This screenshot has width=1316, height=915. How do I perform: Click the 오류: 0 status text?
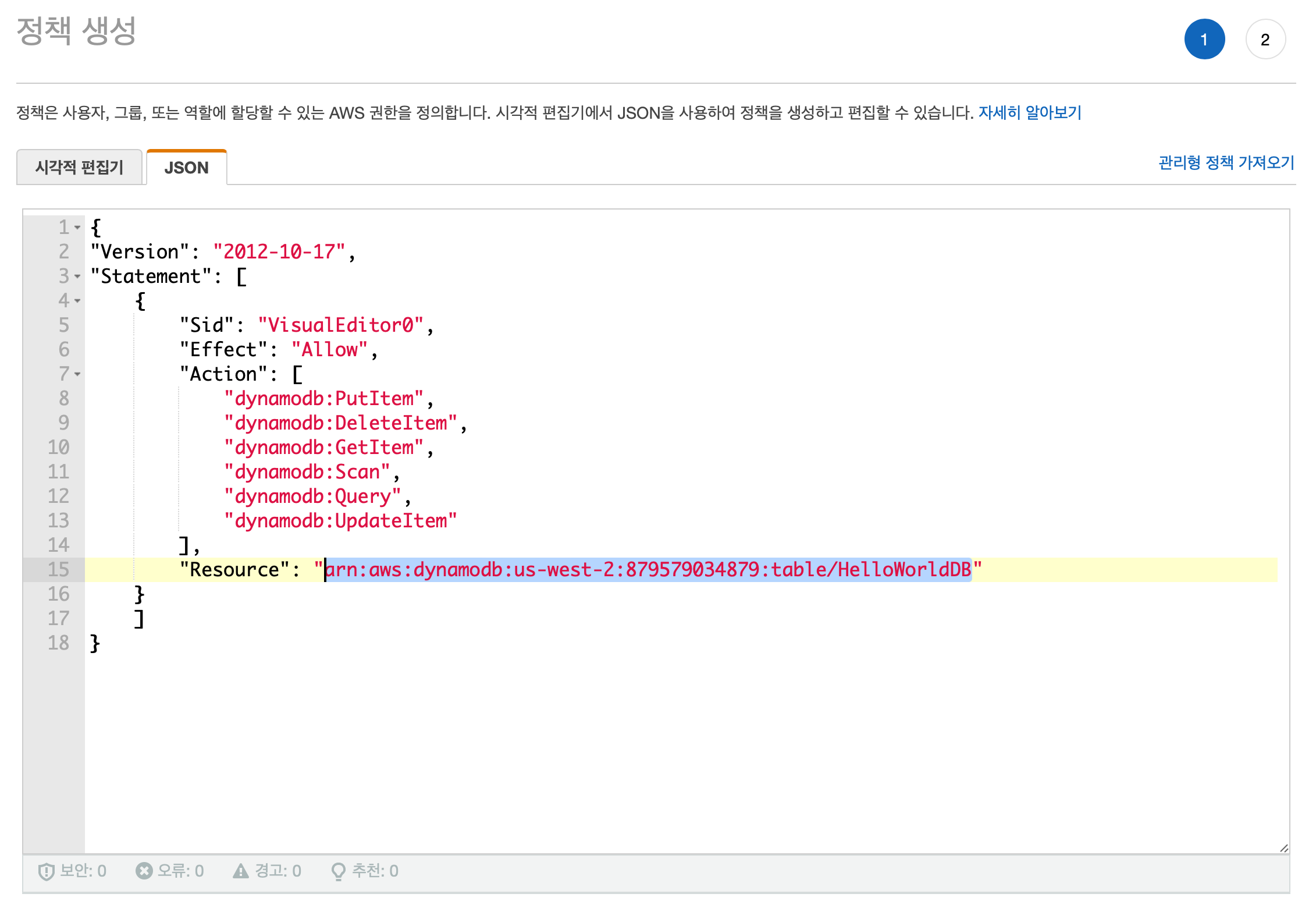click(180, 871)
